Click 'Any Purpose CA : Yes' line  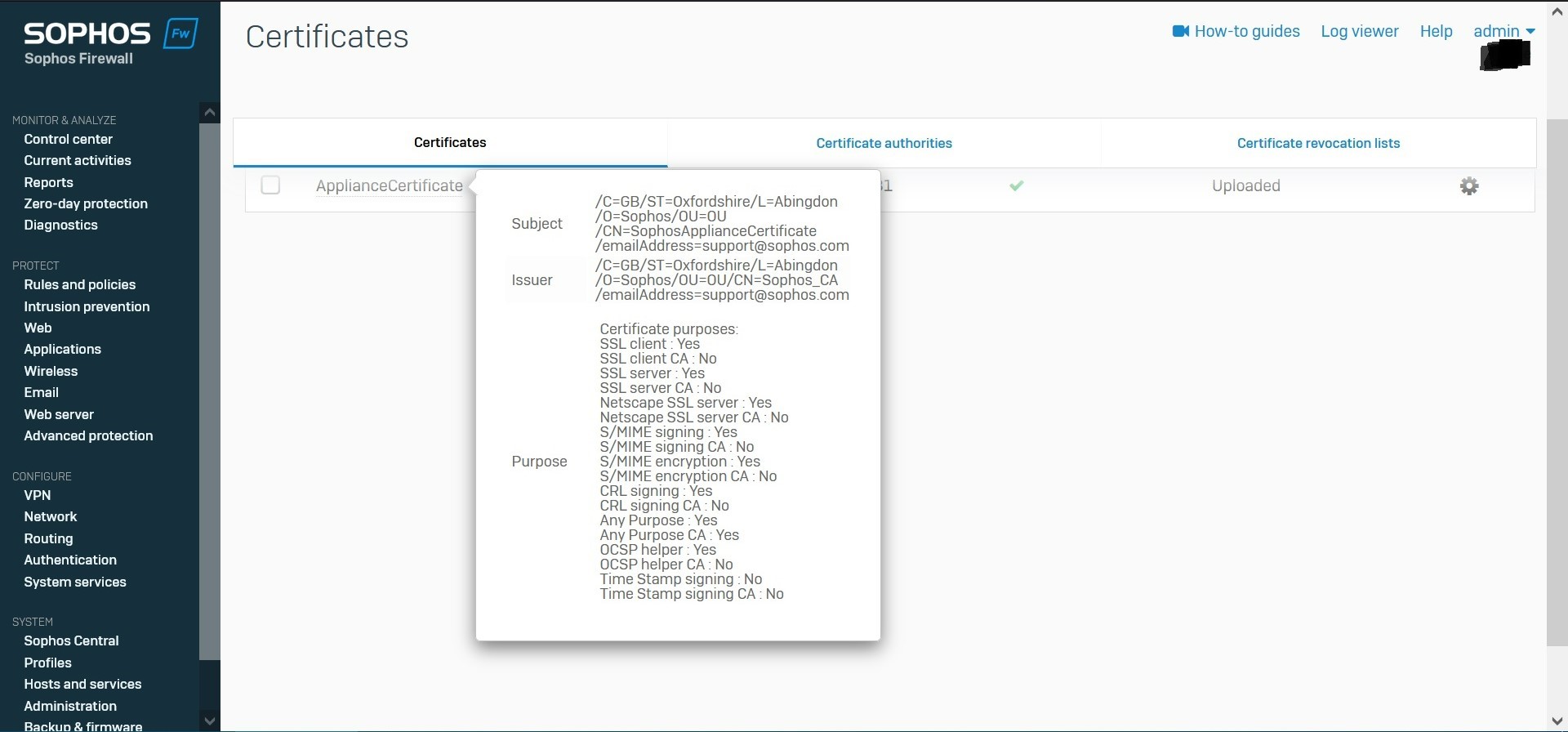(x=670, y=534)
